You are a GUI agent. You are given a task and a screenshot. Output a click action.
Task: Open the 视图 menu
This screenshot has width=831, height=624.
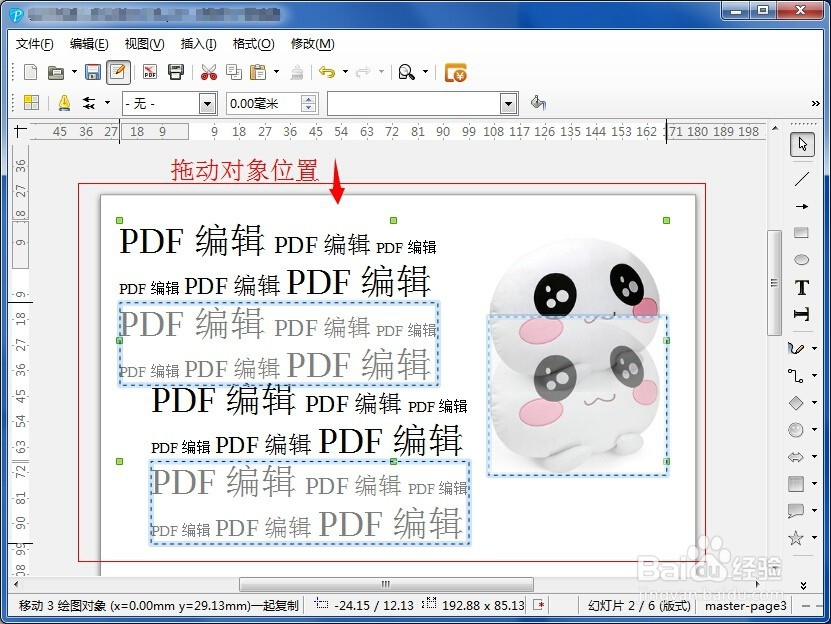(142, 43)
